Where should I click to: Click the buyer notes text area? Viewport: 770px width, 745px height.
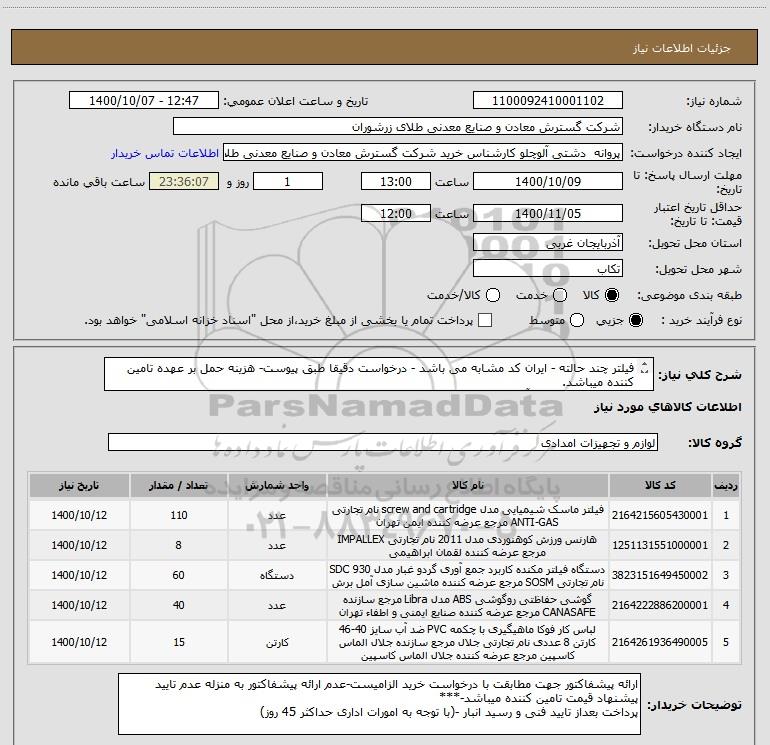point(379,704)
